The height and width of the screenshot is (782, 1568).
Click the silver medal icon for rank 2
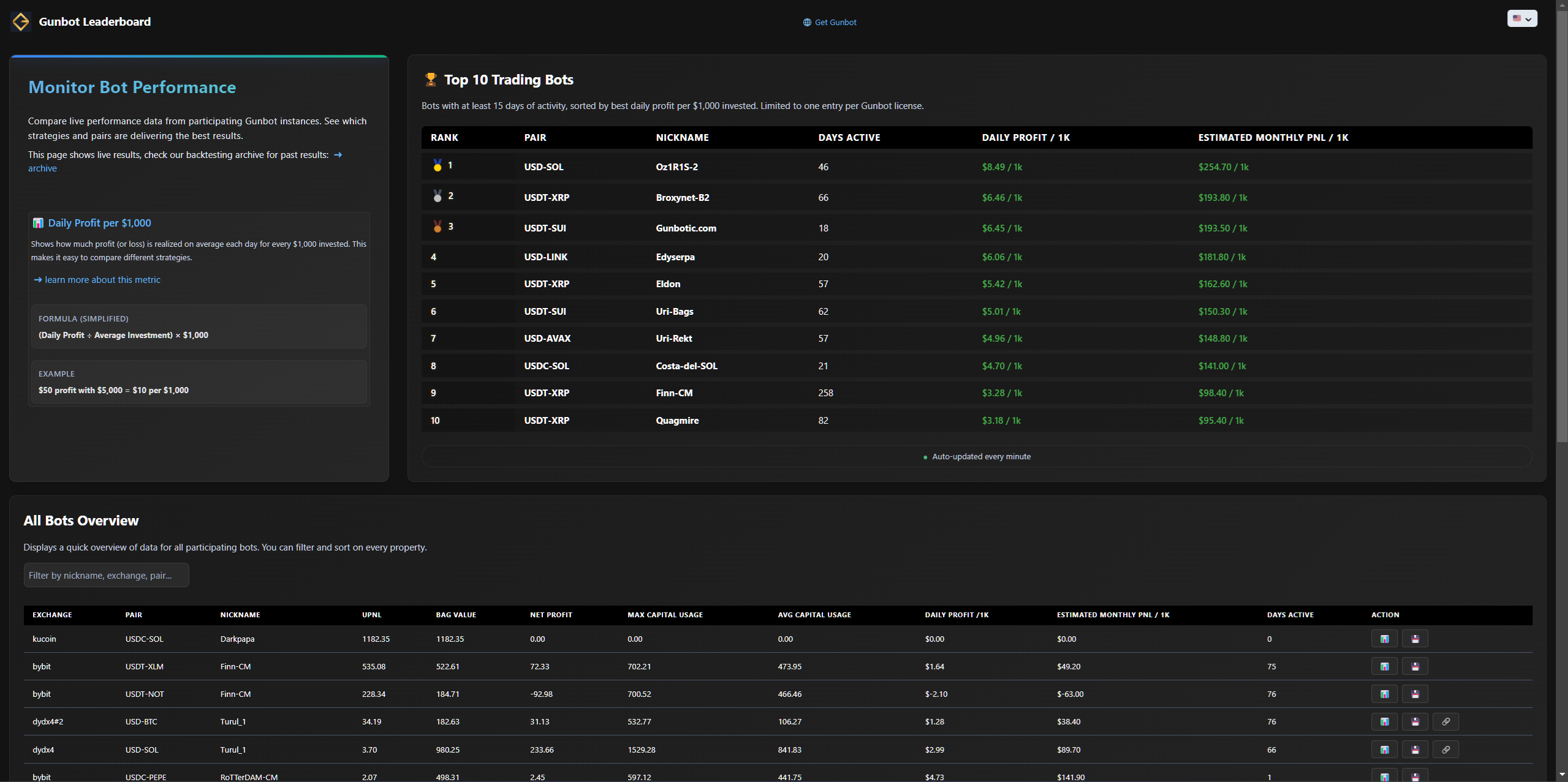point(437,196)
